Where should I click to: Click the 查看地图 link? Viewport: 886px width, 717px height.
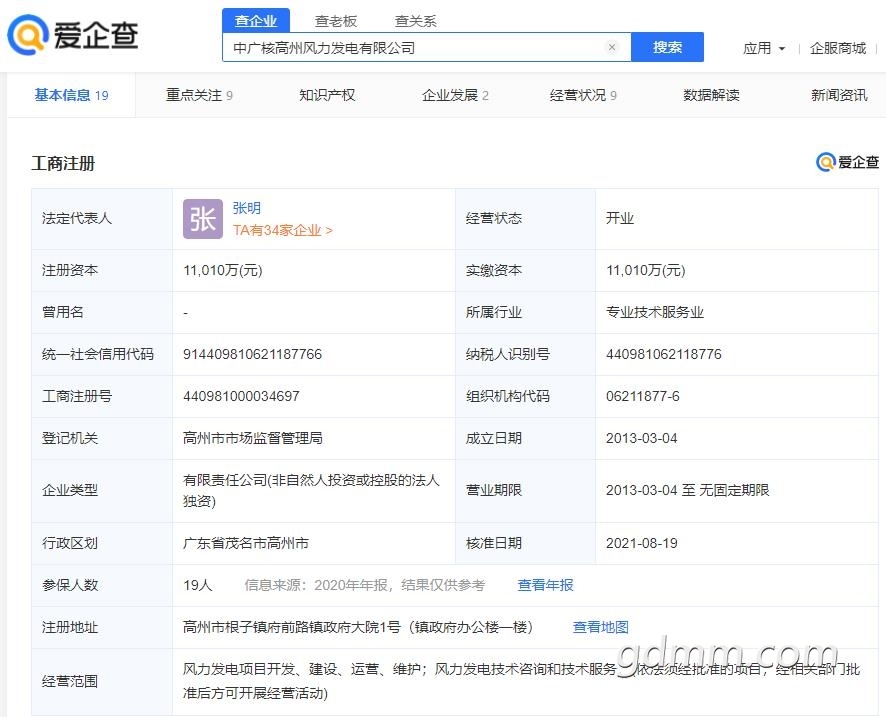(601, 627)
